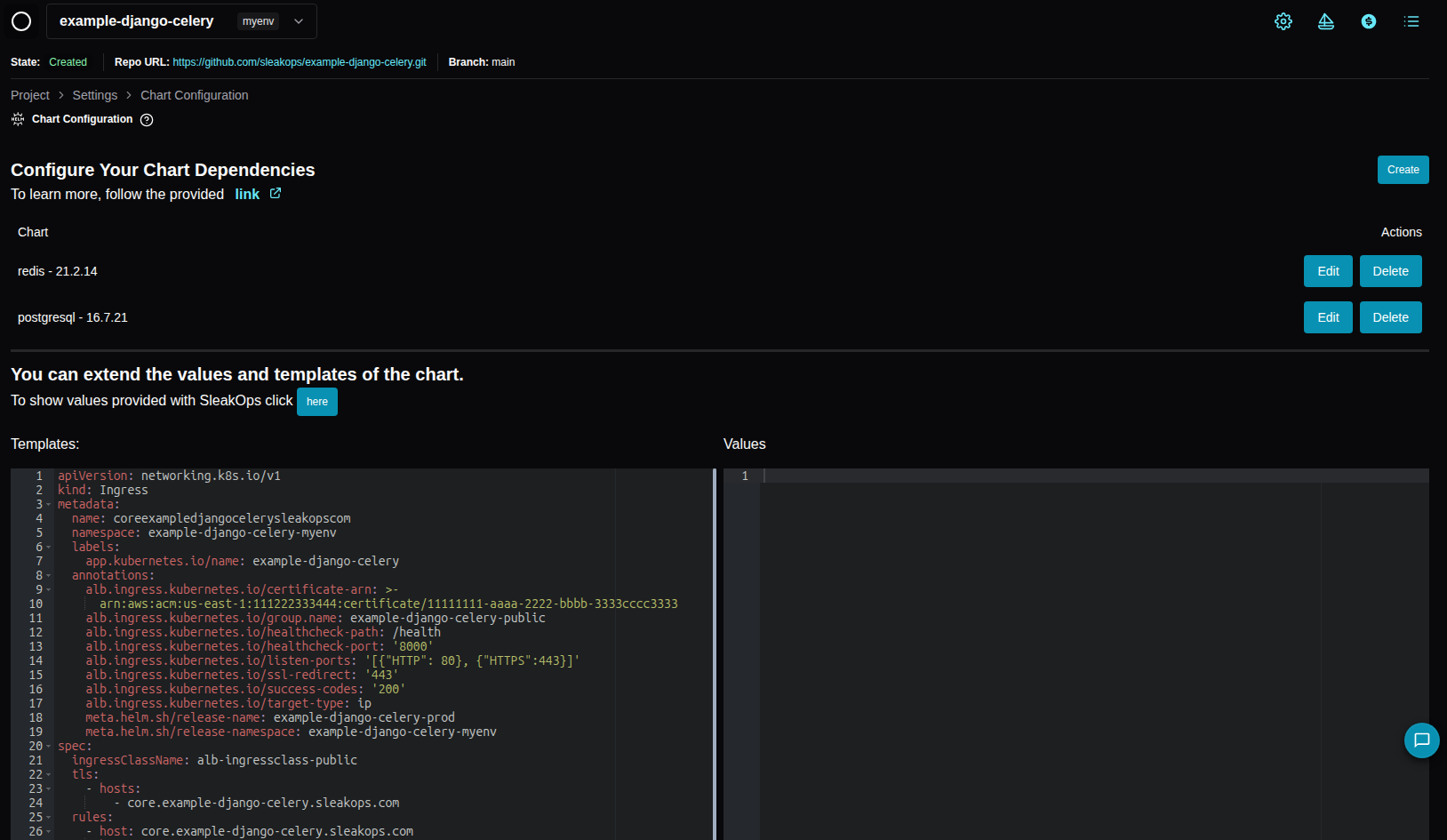Click the Chart Configuration section title
1447x840 pixels.
(x=83, y=119)
